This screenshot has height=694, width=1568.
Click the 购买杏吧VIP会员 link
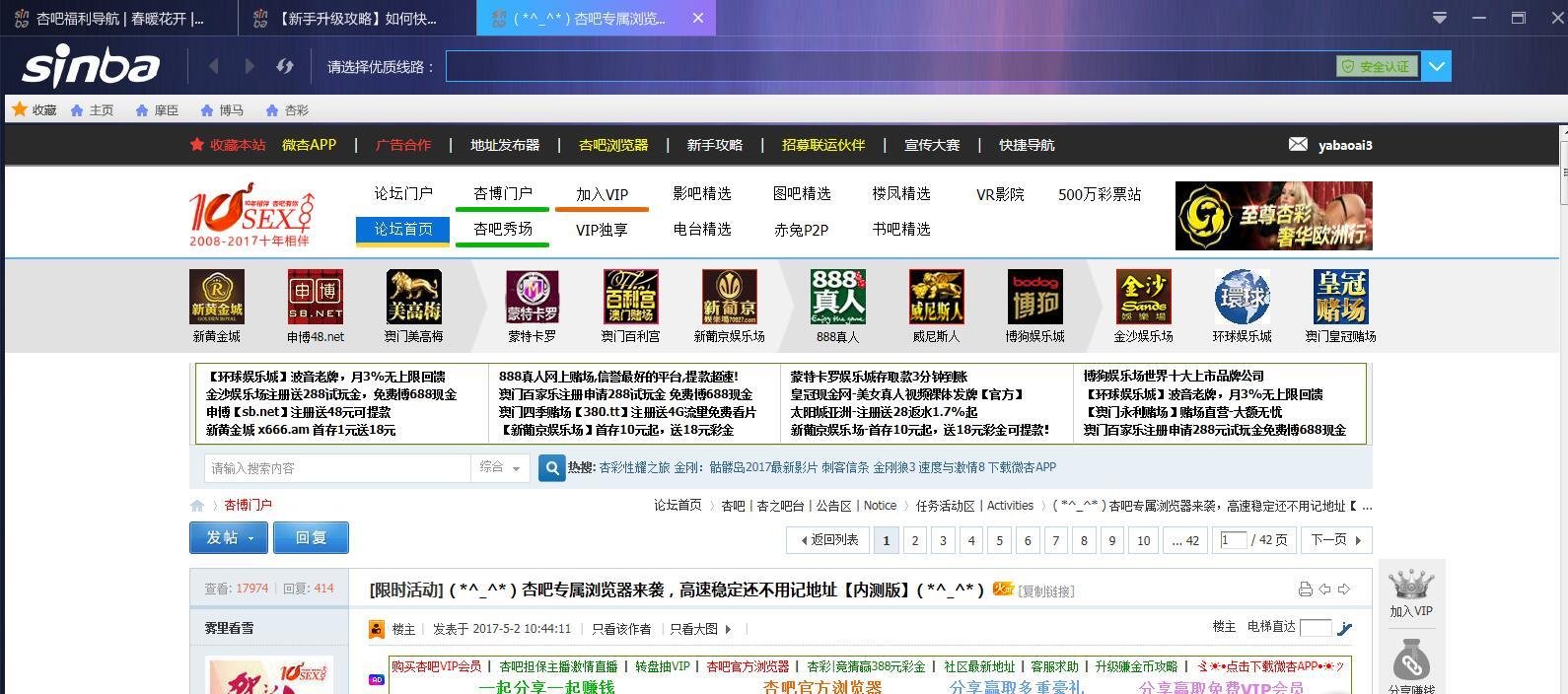[x=437, y=666]
